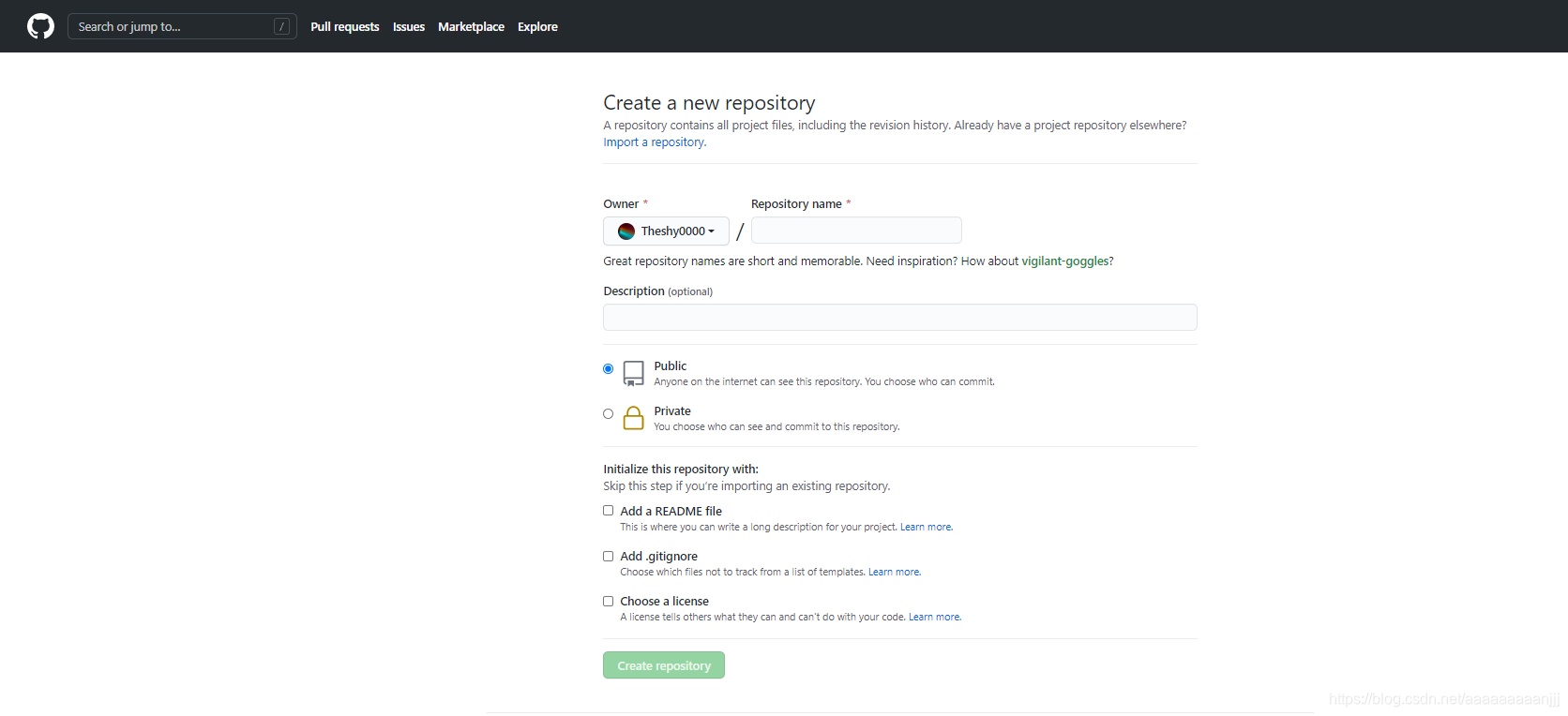This screenshot has width=1568, height=716.
Task: Click into the Description text field
Action: [900, 317]
